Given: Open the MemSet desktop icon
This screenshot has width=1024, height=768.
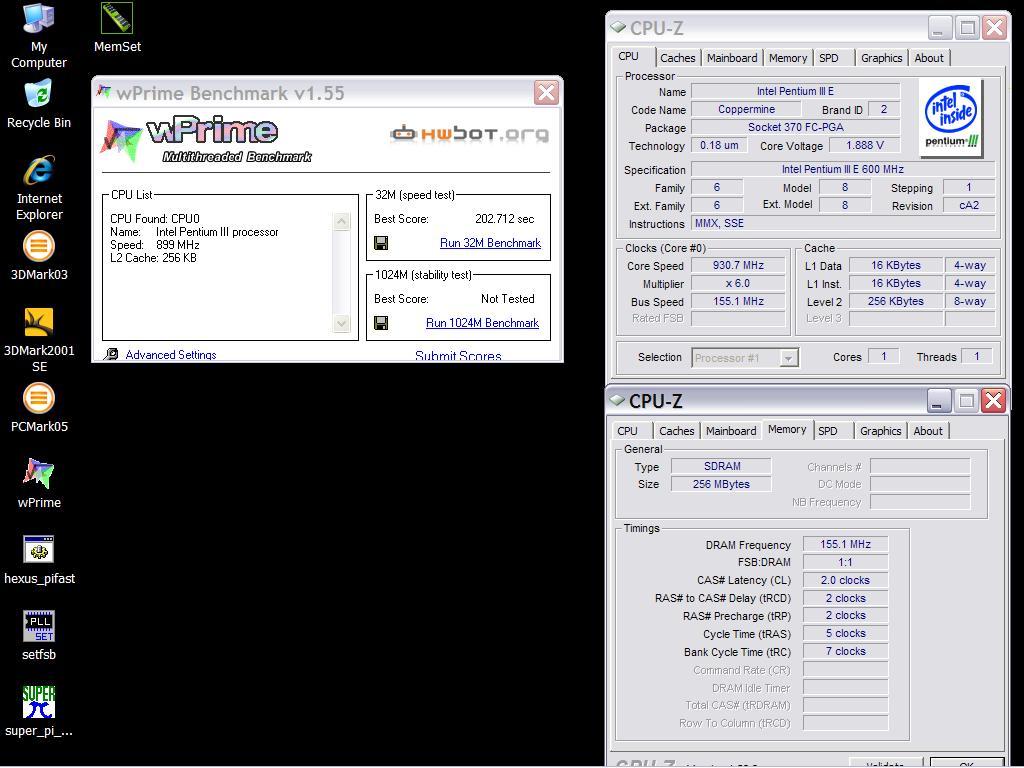Looking at the screenshot, I should (117, 28).
